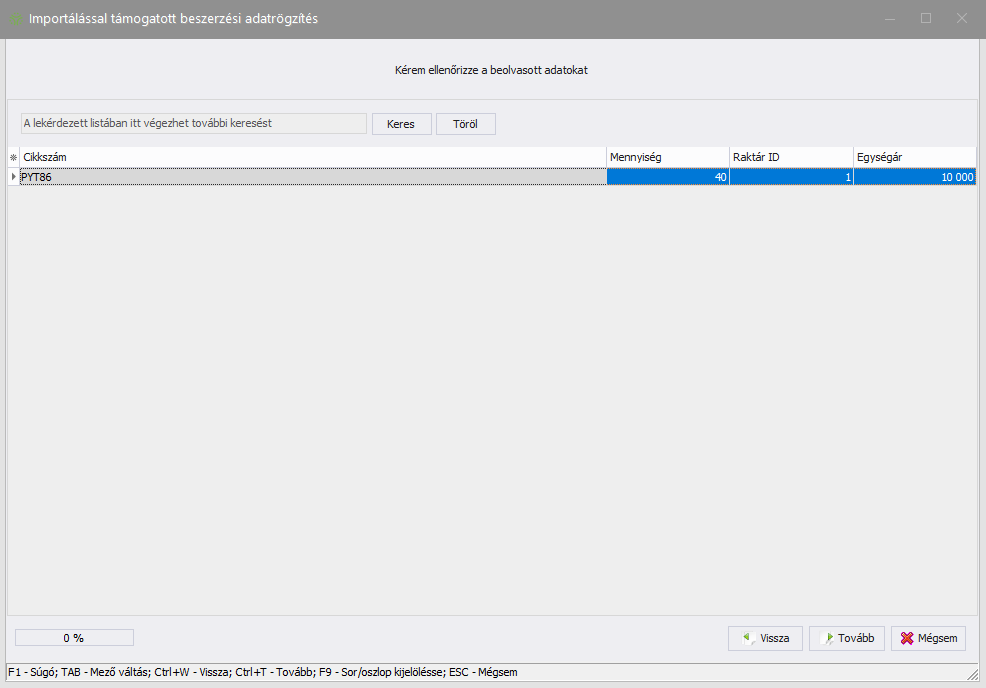Click the Raktár ID column header

[x=790, y=157]
